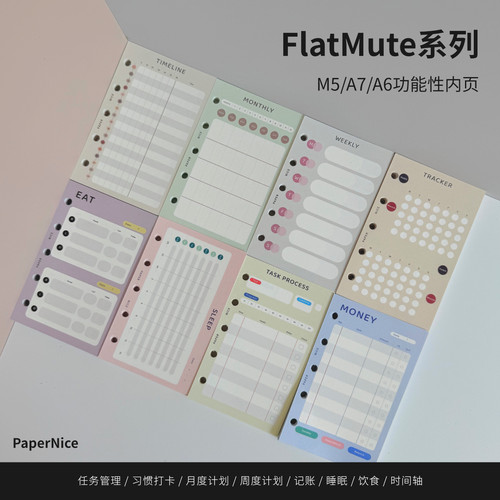Screen dimensions: 500x500
Task: Select the TIMELINE planner page
Action: click(143, 127)
